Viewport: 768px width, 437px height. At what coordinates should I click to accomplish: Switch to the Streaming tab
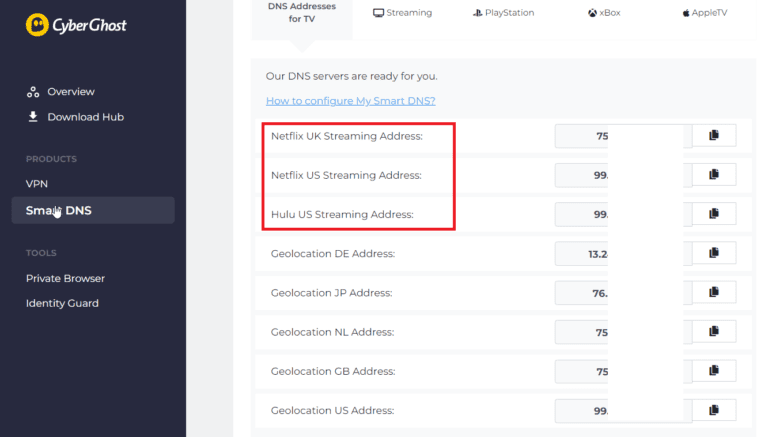click(402, 13)
